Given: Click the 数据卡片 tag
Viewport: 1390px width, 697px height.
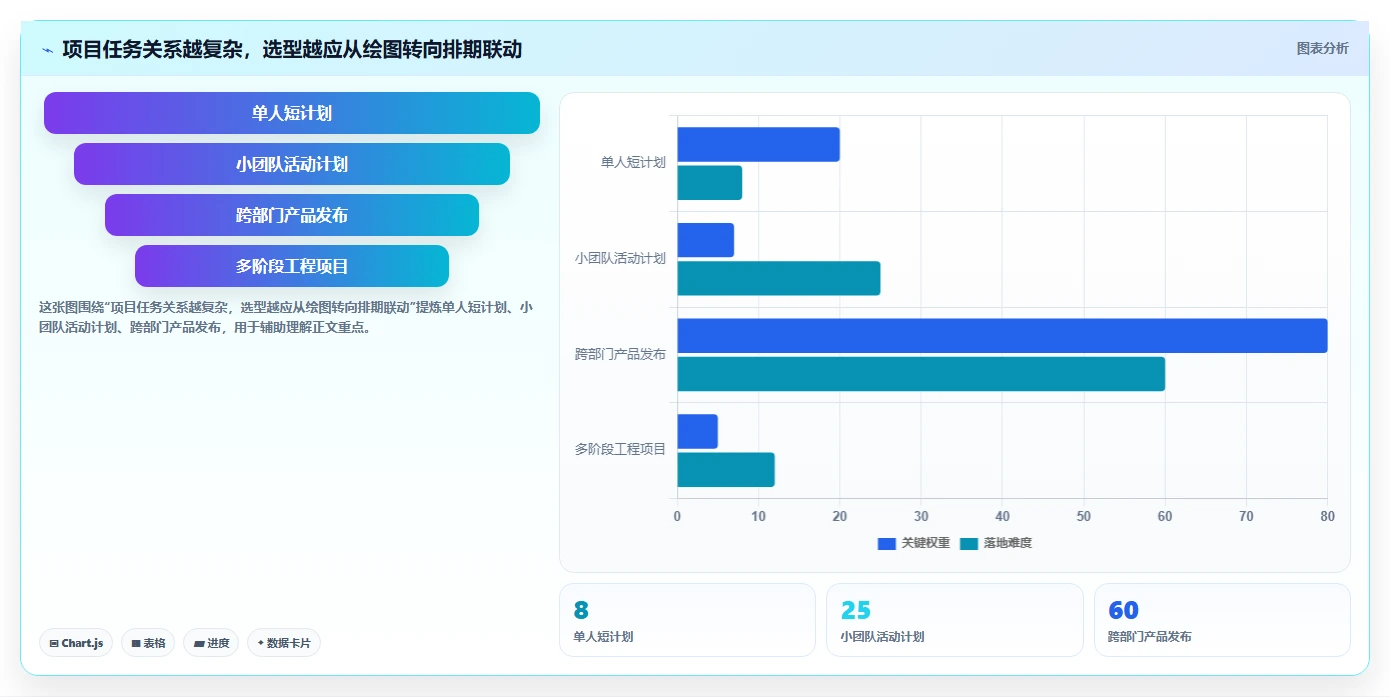Looking at the screenshot, I should 284,643.
